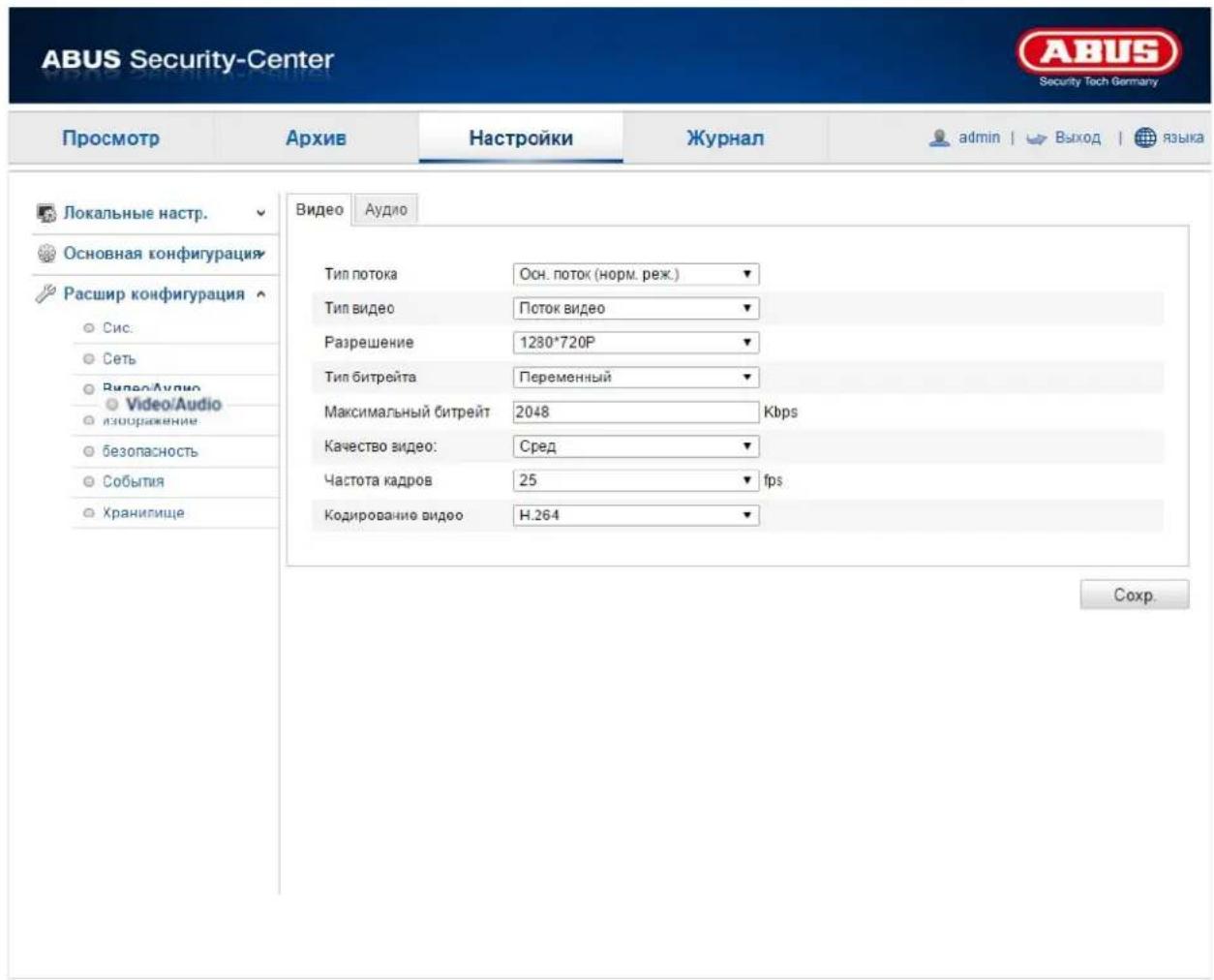This screenshot has height=980, width=1214.
Task: Open the Качество видео dropdown
Action: click(x=635, y=446)
